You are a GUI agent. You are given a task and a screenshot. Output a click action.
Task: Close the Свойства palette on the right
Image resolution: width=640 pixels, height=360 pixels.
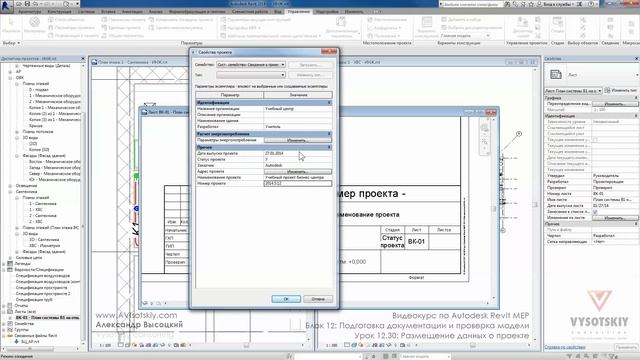[636, 59]
